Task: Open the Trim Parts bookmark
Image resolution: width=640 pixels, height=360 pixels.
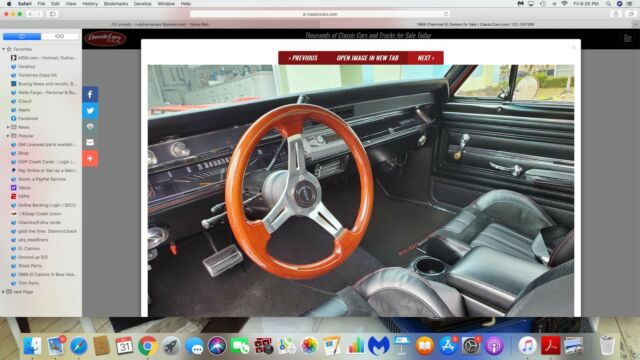Action: [x=25, y=283]
